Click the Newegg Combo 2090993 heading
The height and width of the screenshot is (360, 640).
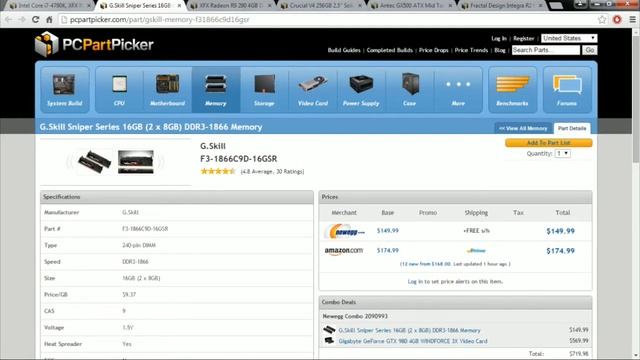[355, 316]
